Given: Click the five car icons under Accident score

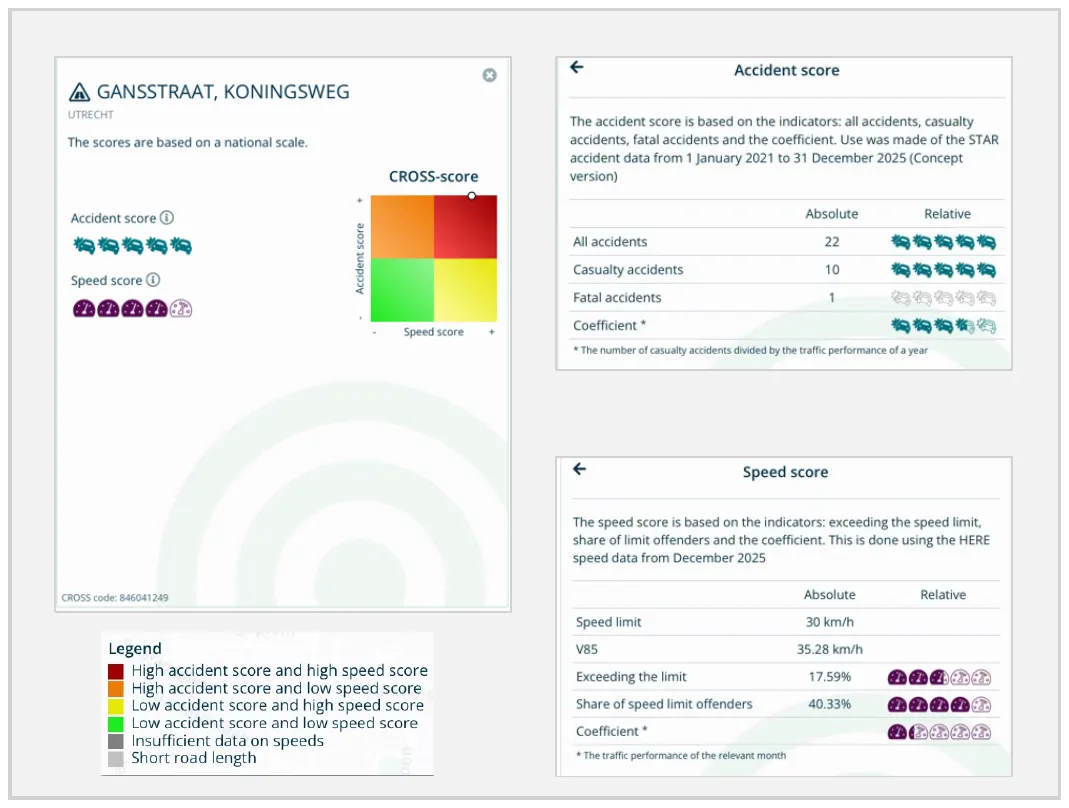Looking at the screenshot, I should [132, 245].
